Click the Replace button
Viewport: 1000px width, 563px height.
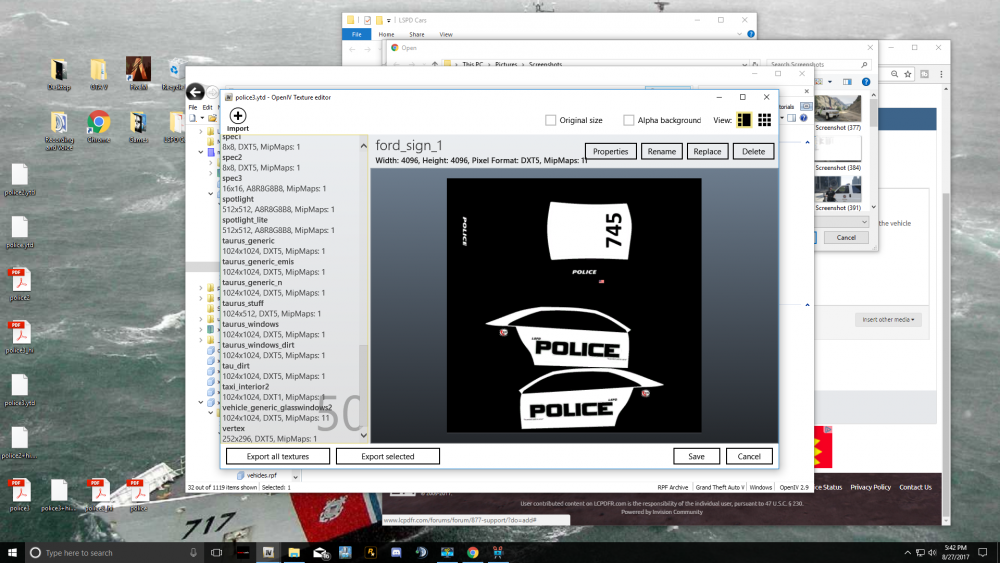(x=707, y=151)
